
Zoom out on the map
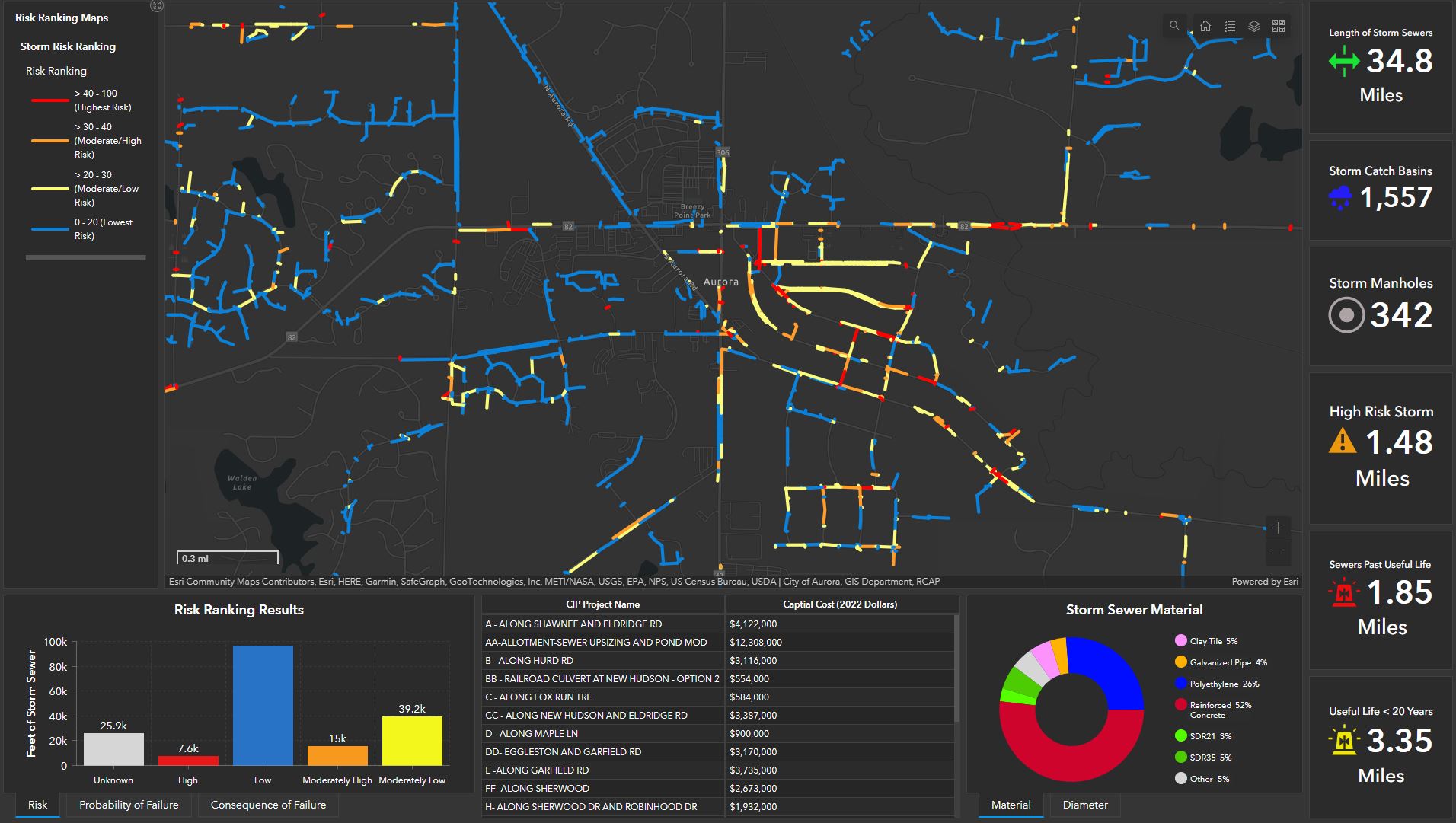[1278, 553]
